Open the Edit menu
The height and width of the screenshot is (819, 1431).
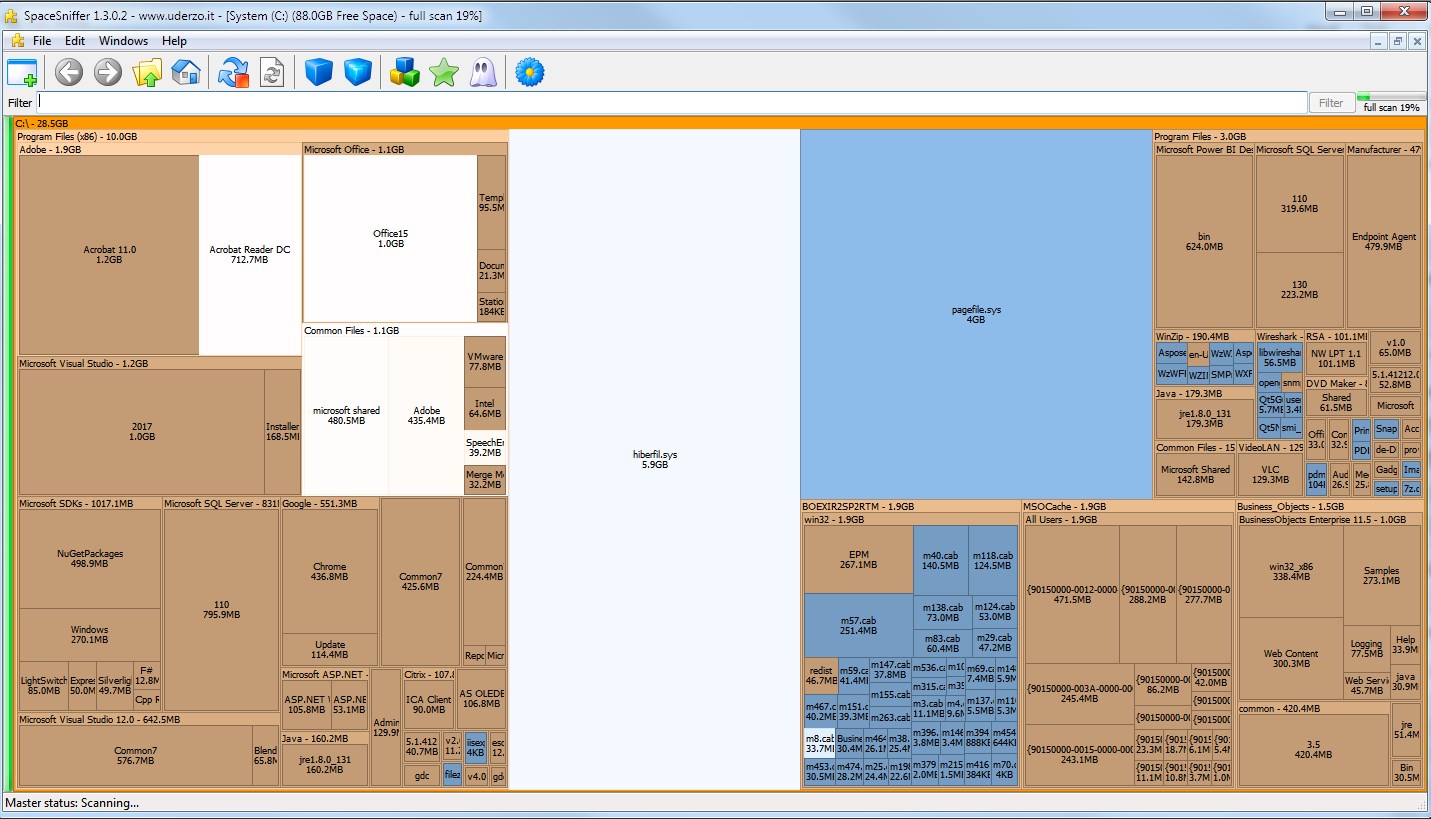75,41
